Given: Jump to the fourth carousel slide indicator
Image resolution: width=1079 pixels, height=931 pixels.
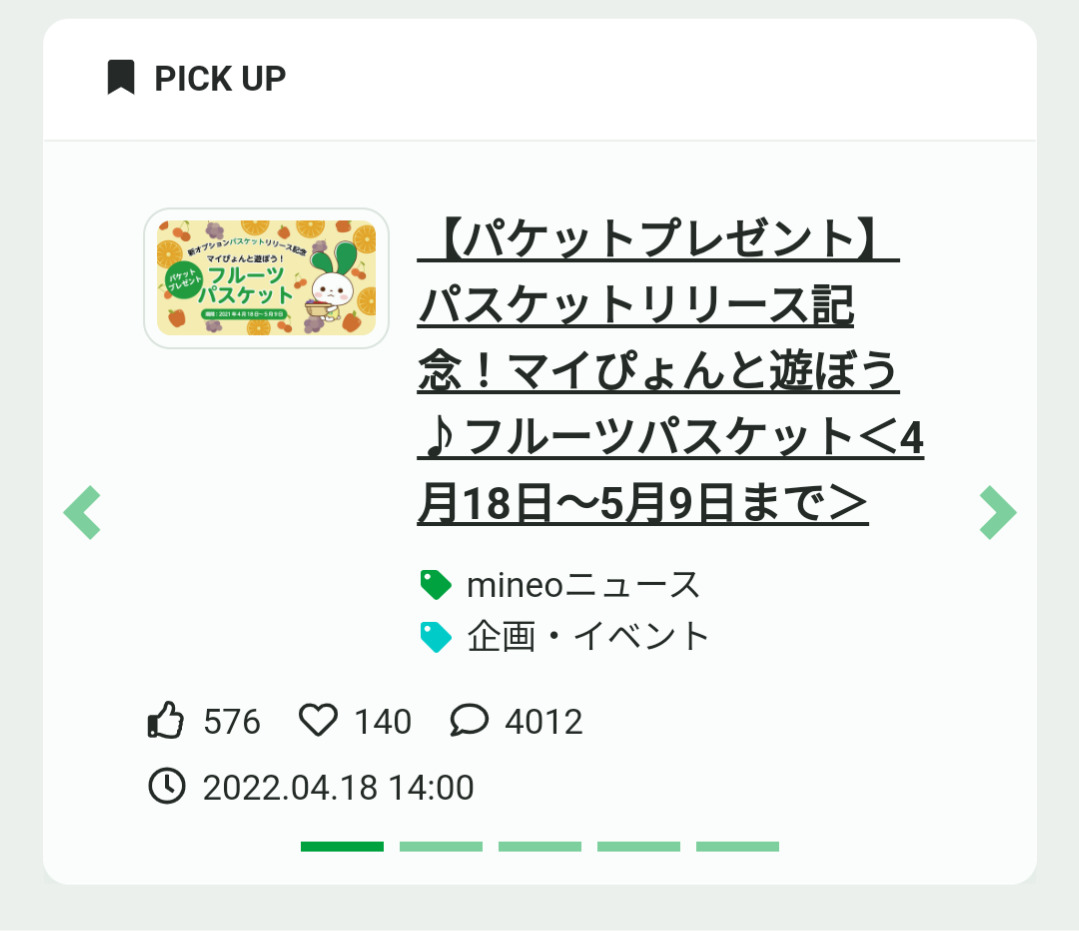Looking at the screenshot, I should (639, 847).
